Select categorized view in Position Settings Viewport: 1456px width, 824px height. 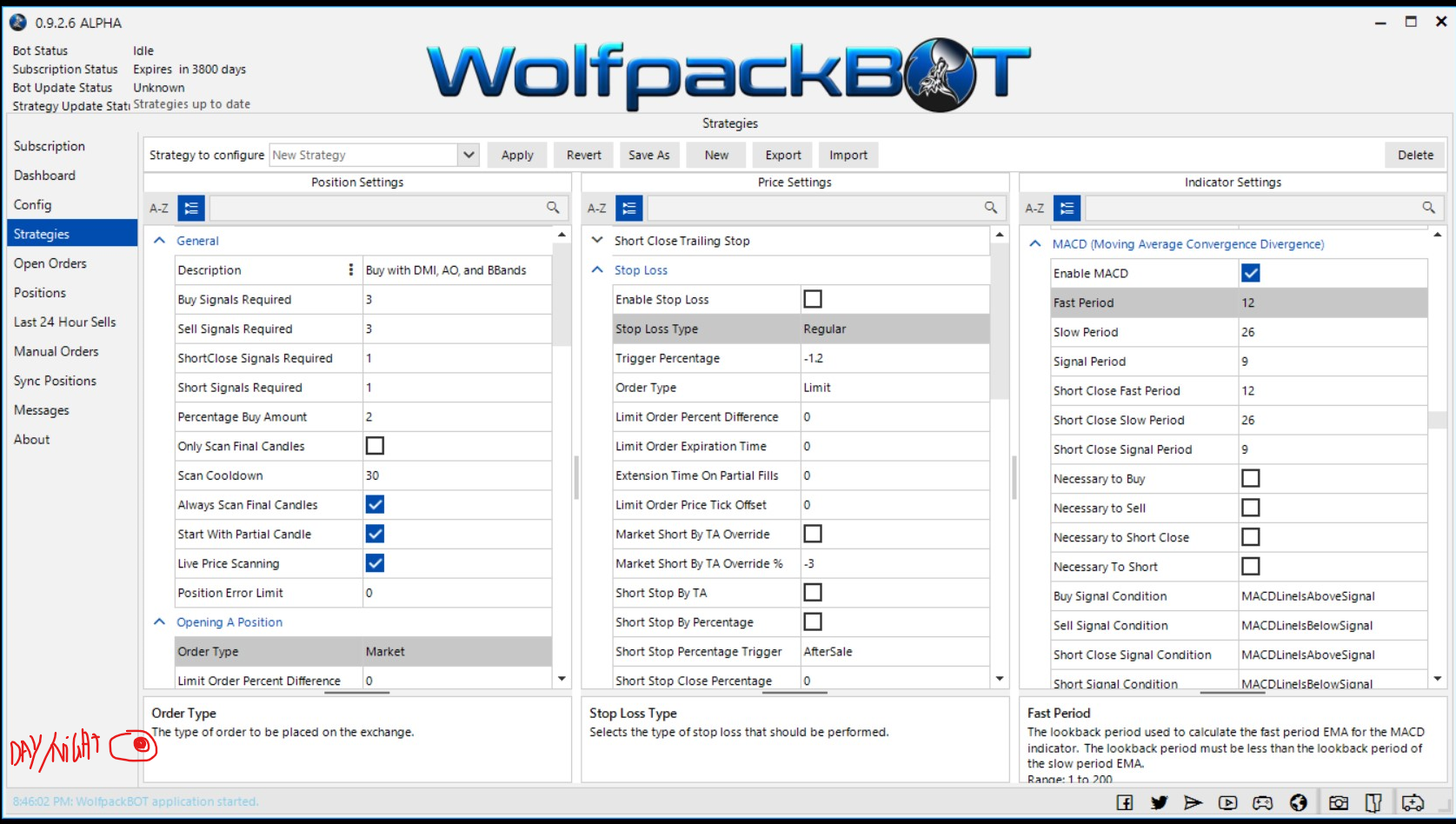191,208
